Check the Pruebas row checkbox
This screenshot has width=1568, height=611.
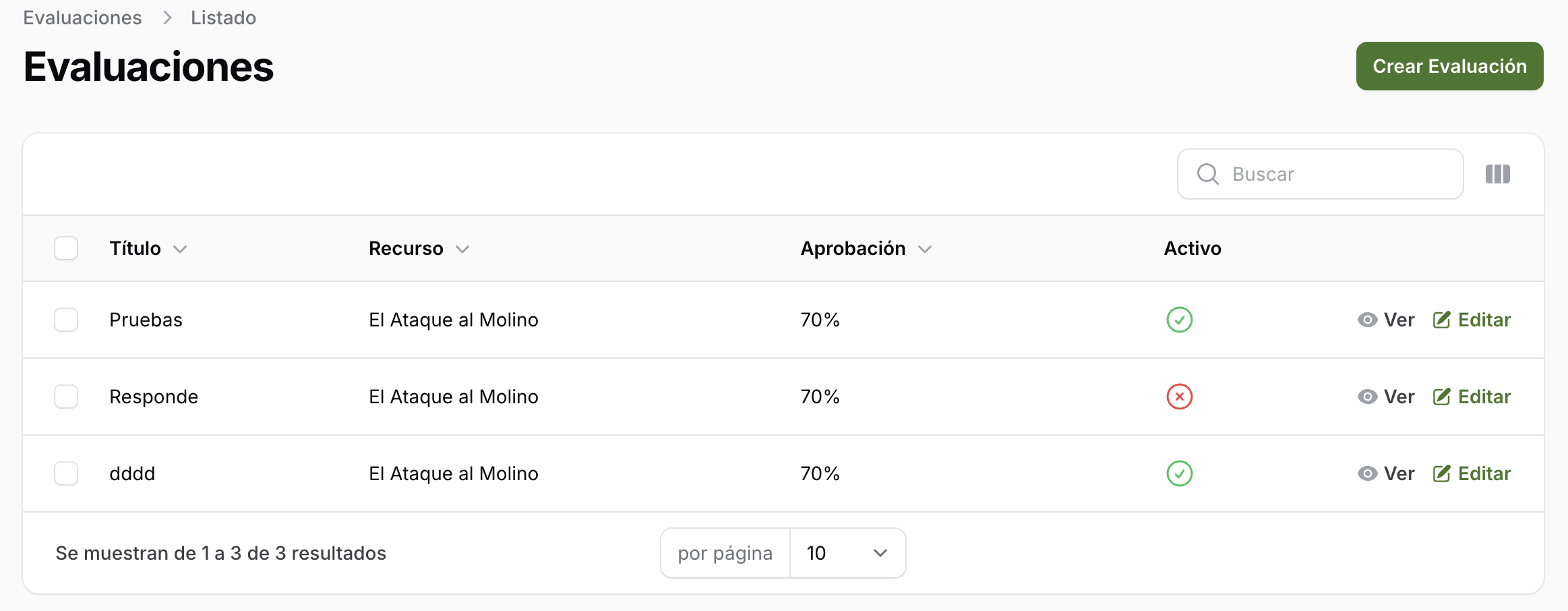pyautogui.click(x=66, y=320)
